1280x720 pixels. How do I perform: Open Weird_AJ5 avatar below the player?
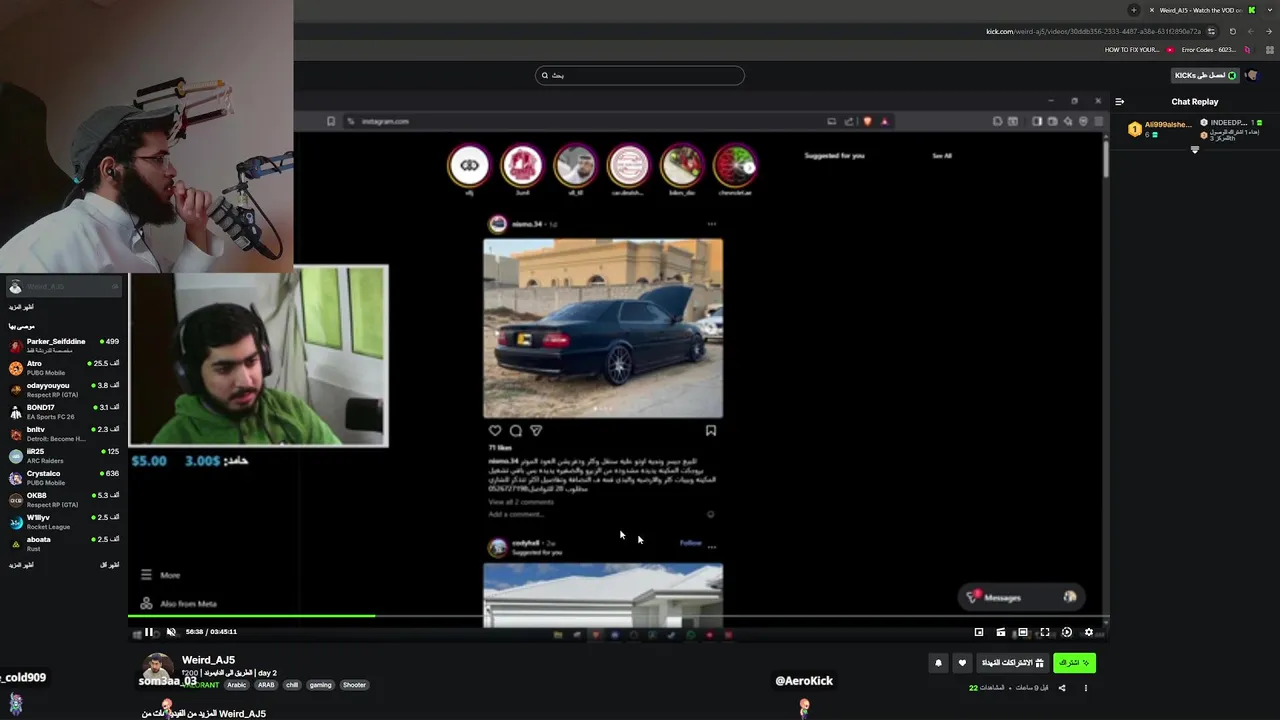point(157,668)
